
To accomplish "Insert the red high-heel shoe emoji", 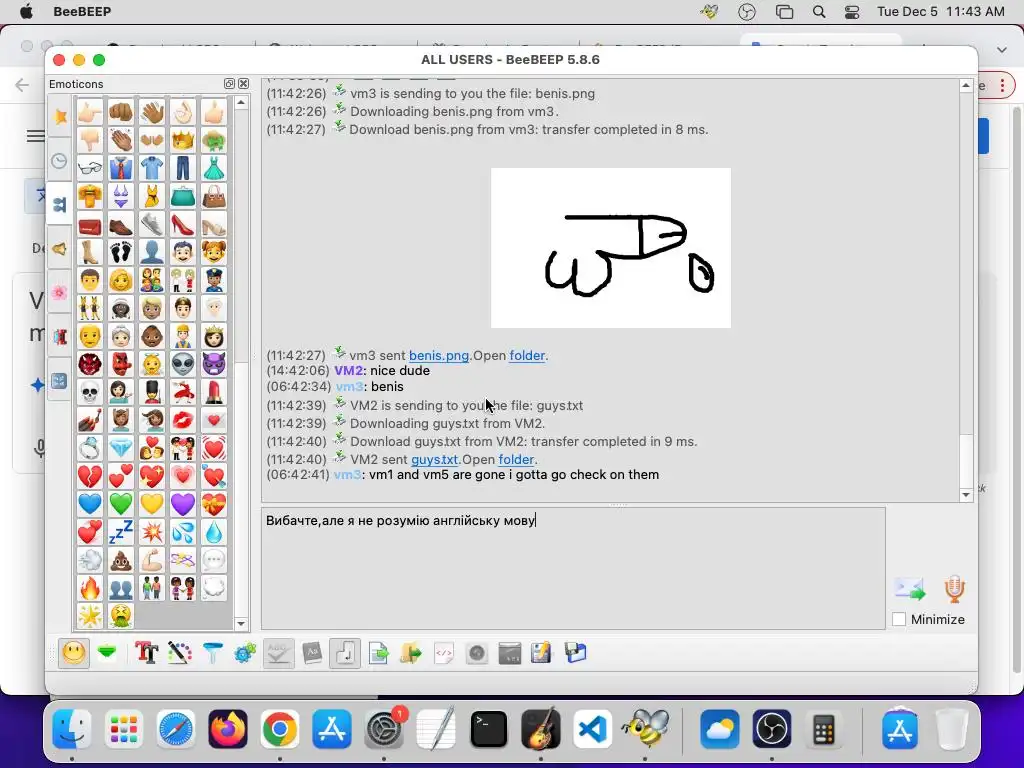I will [183, 224].
